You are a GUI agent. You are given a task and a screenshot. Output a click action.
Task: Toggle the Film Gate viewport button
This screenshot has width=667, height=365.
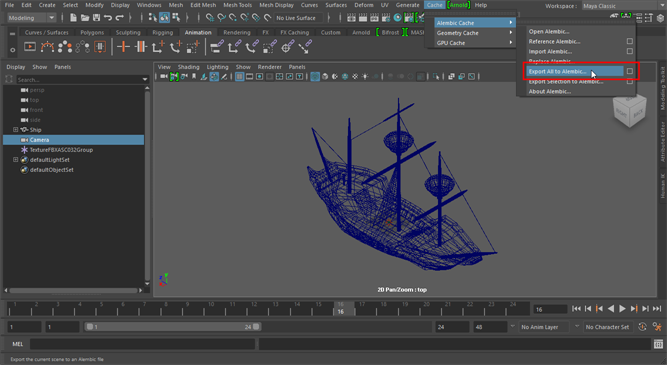click(249, 77)
